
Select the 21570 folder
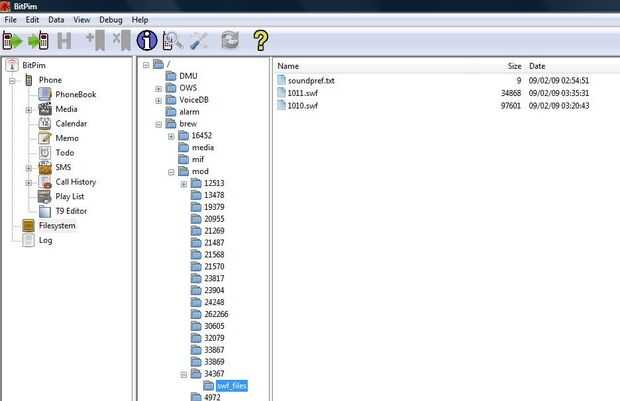[214, 266]
